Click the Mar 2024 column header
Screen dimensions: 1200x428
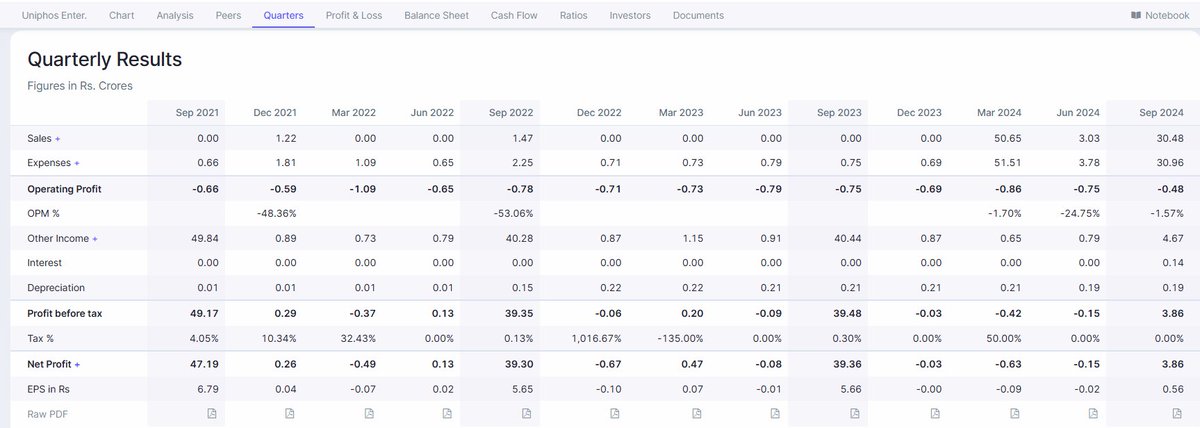click(1000, 113)
